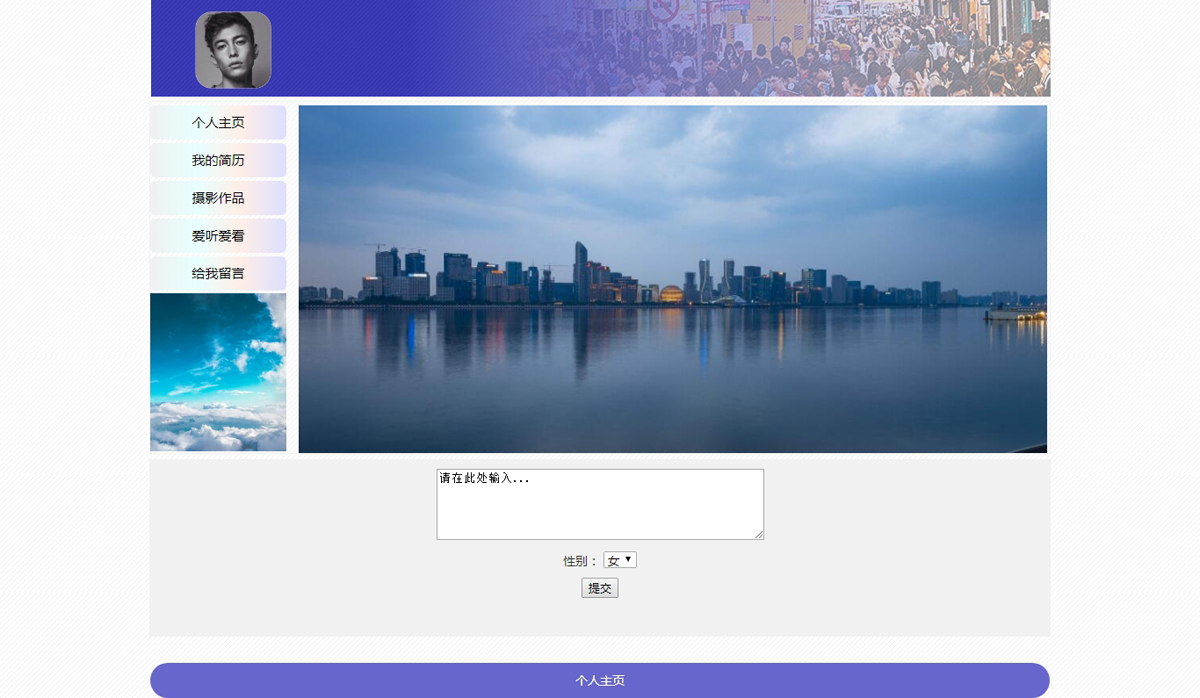Click the 性别： label text
The image size is (1200, 698).
(581, 561)
